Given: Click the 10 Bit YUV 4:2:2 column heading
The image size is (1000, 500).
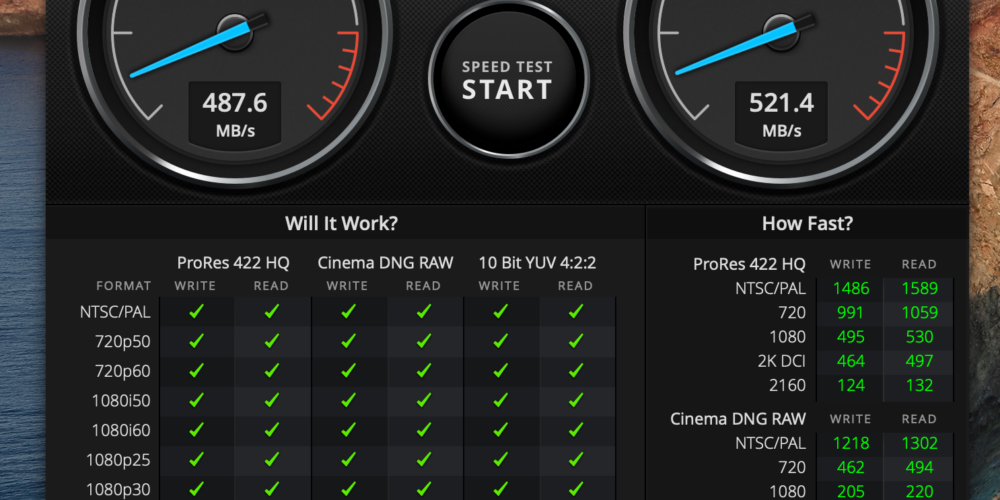Looking at the screenshot, I should (x=538, y=262).
